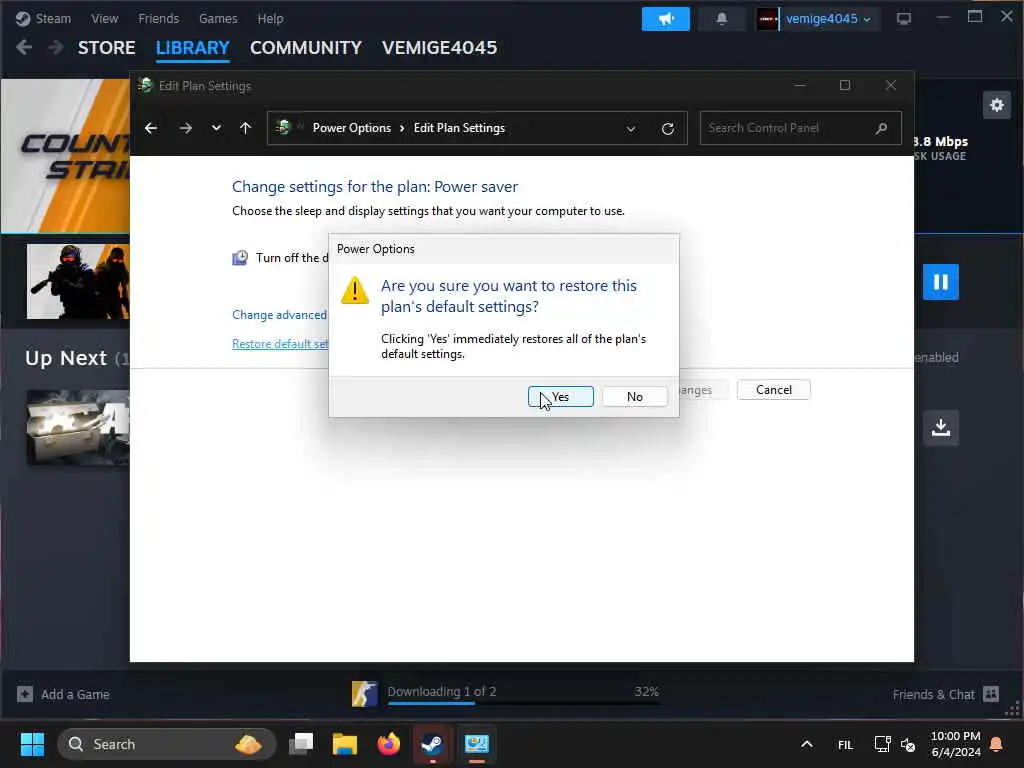Click No in Power Options dialog
The width and height of the screenshot is (1024, 768).
tap(634, 396)
